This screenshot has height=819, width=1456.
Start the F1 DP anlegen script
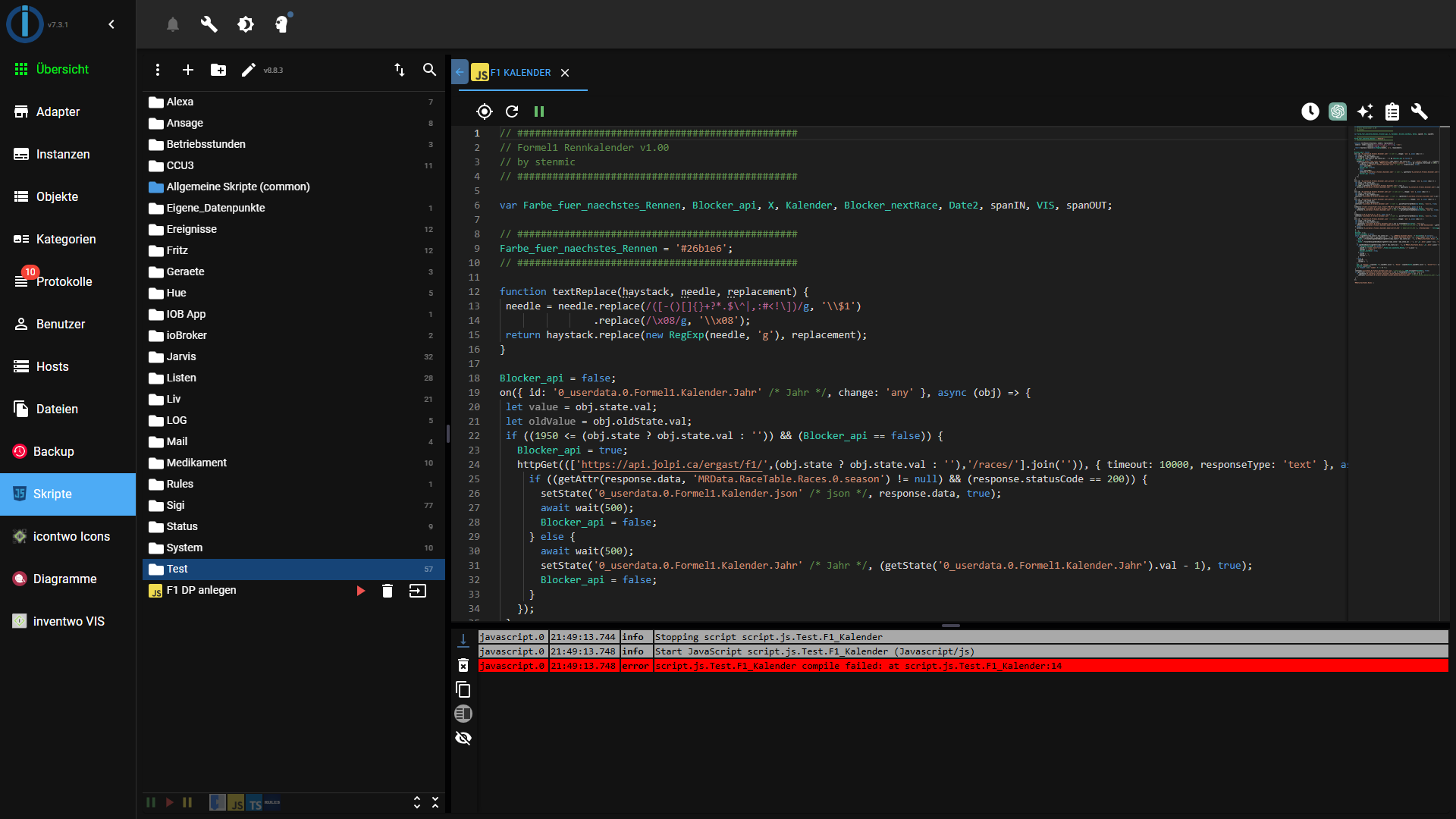pyautogui.click(x=361, y=591)
